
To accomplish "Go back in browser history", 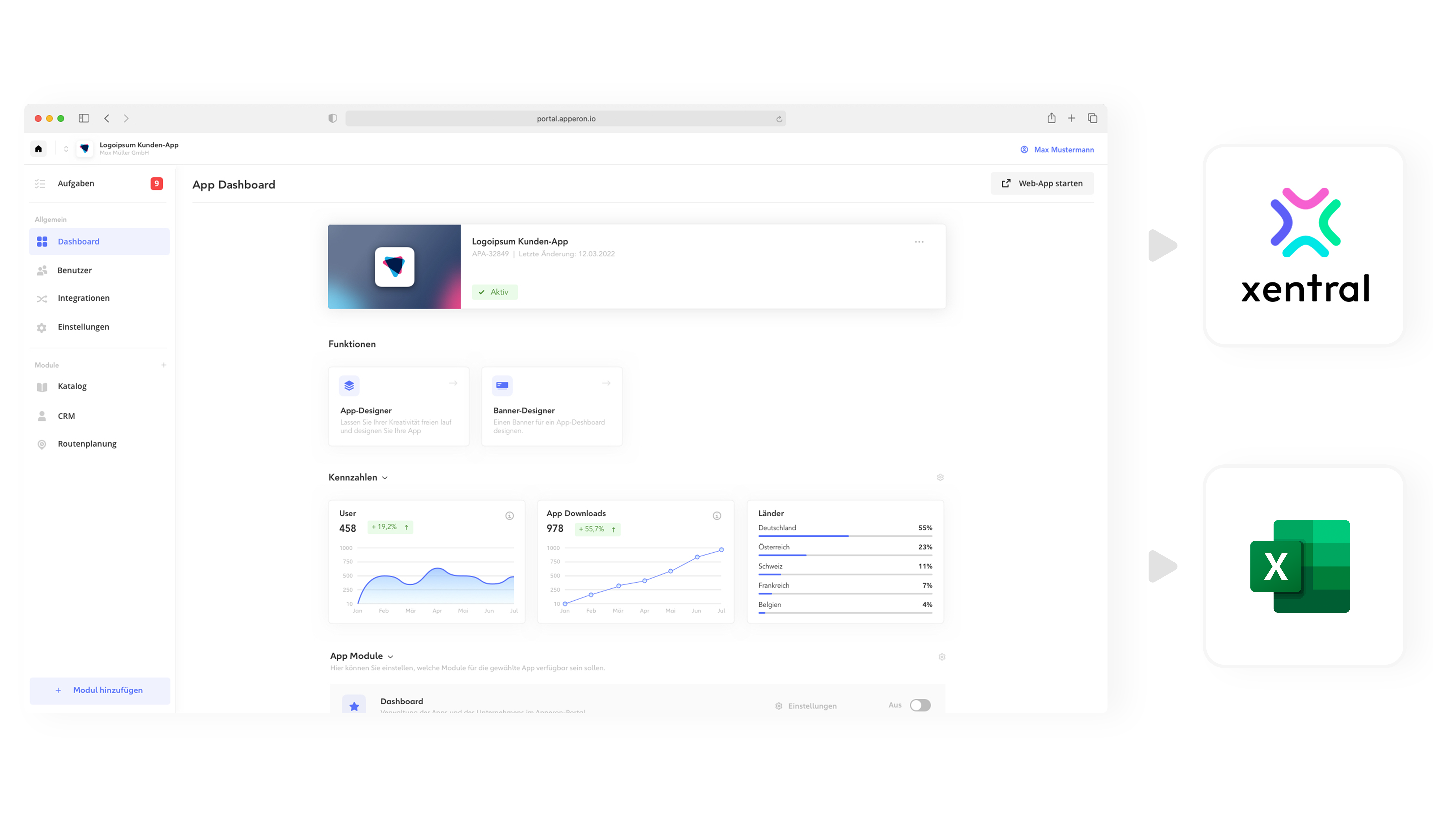I will tap(106, 118).
